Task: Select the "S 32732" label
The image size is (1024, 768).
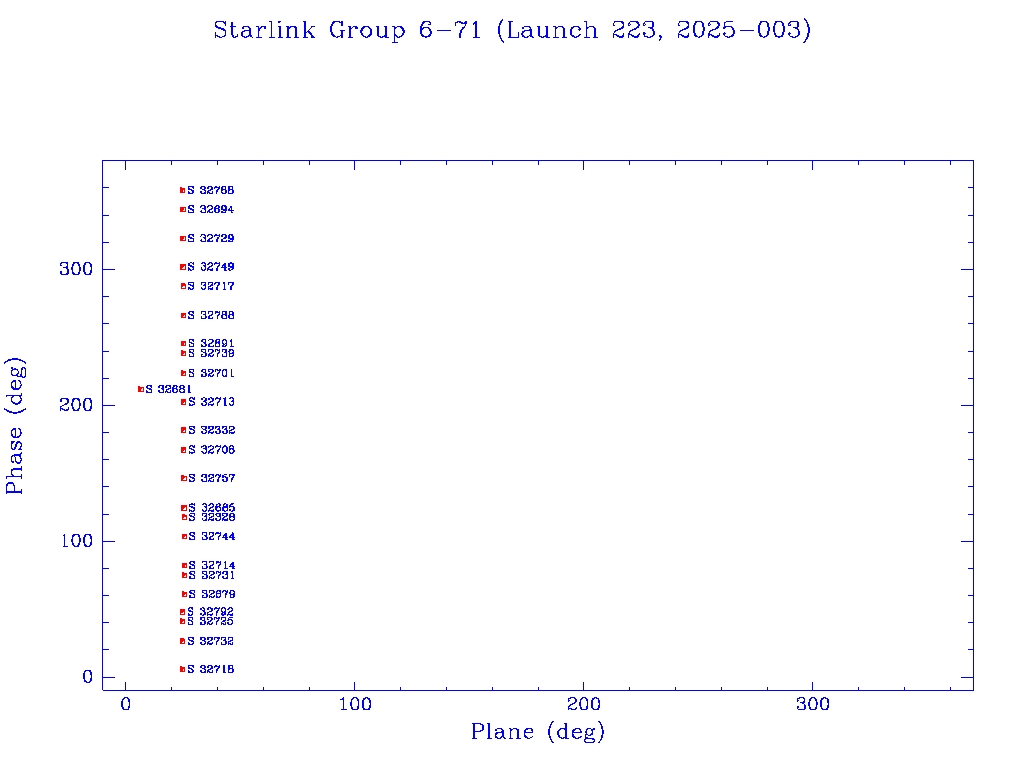Action: 210,641
